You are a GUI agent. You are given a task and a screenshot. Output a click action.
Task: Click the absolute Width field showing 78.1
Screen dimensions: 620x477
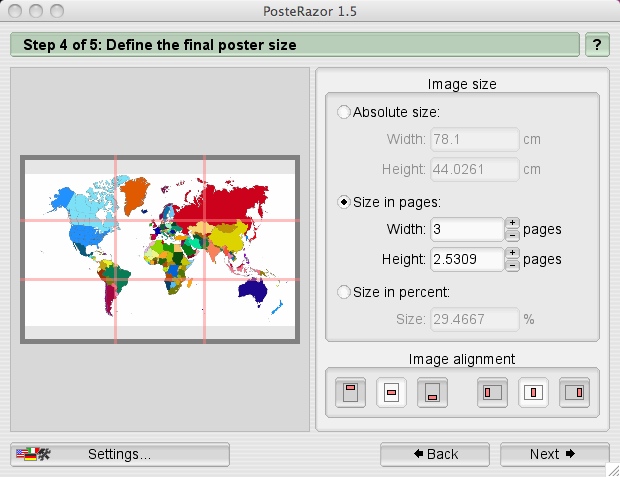coord(474,139)
